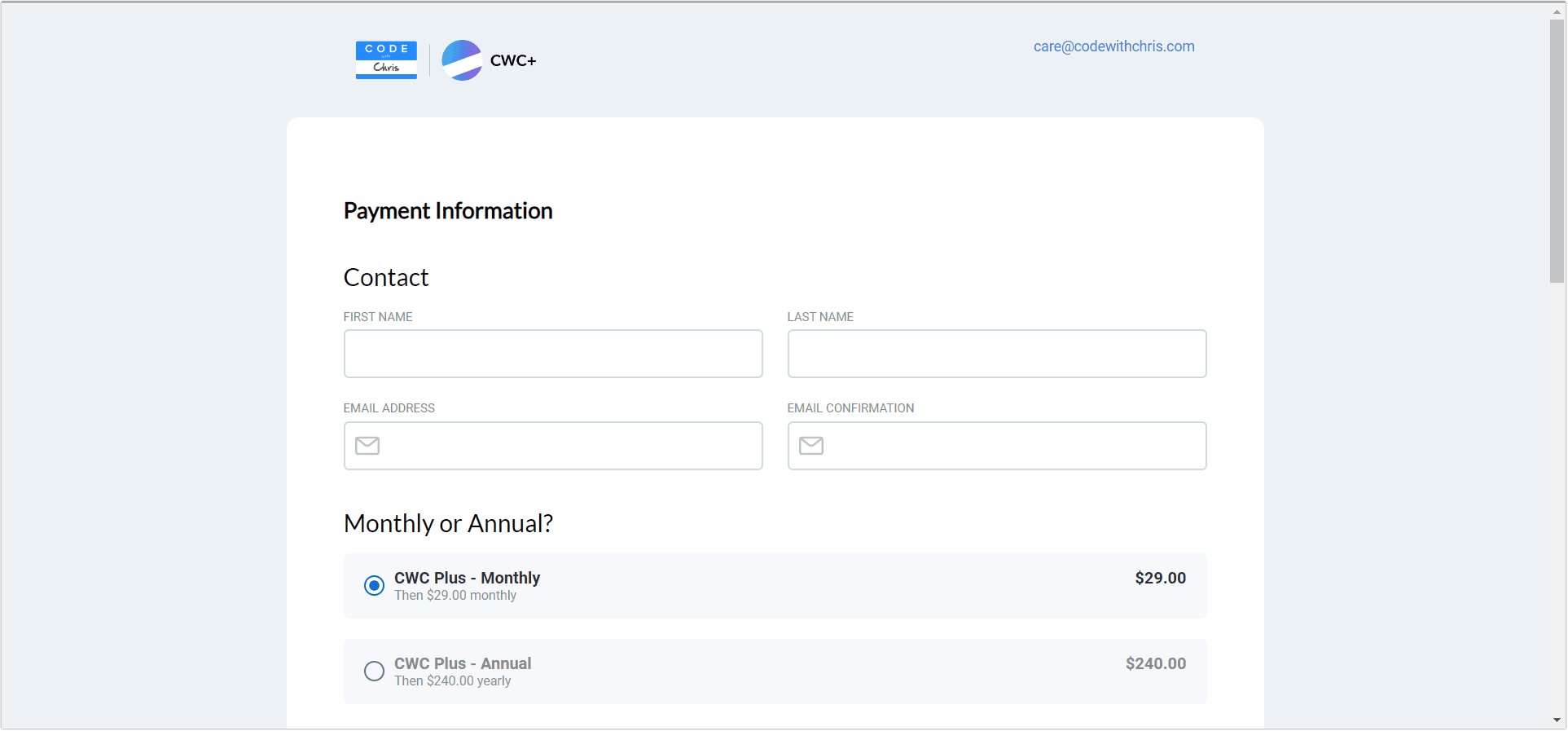Click the CWC+ round gradient logo
Viewport: 1568px width, 731px height.
coord(462,60)
